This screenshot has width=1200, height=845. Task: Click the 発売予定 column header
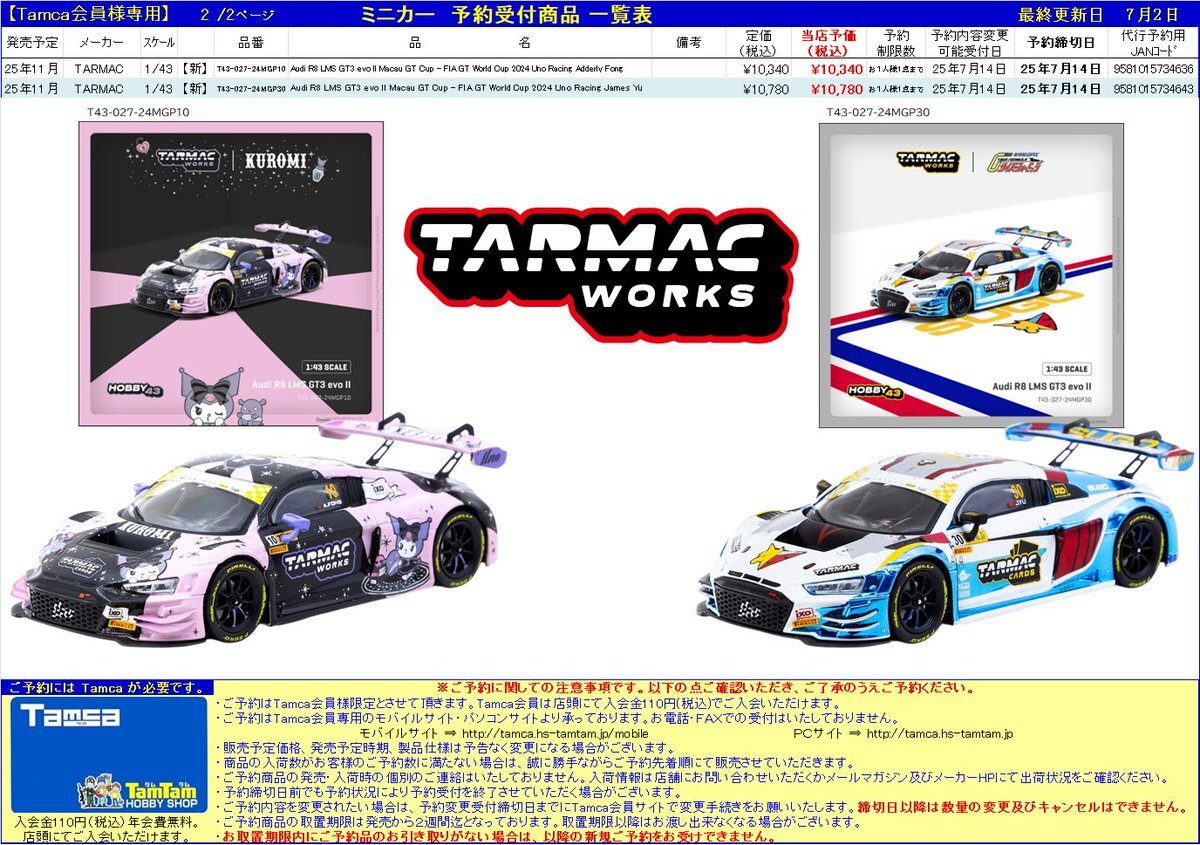32,43
